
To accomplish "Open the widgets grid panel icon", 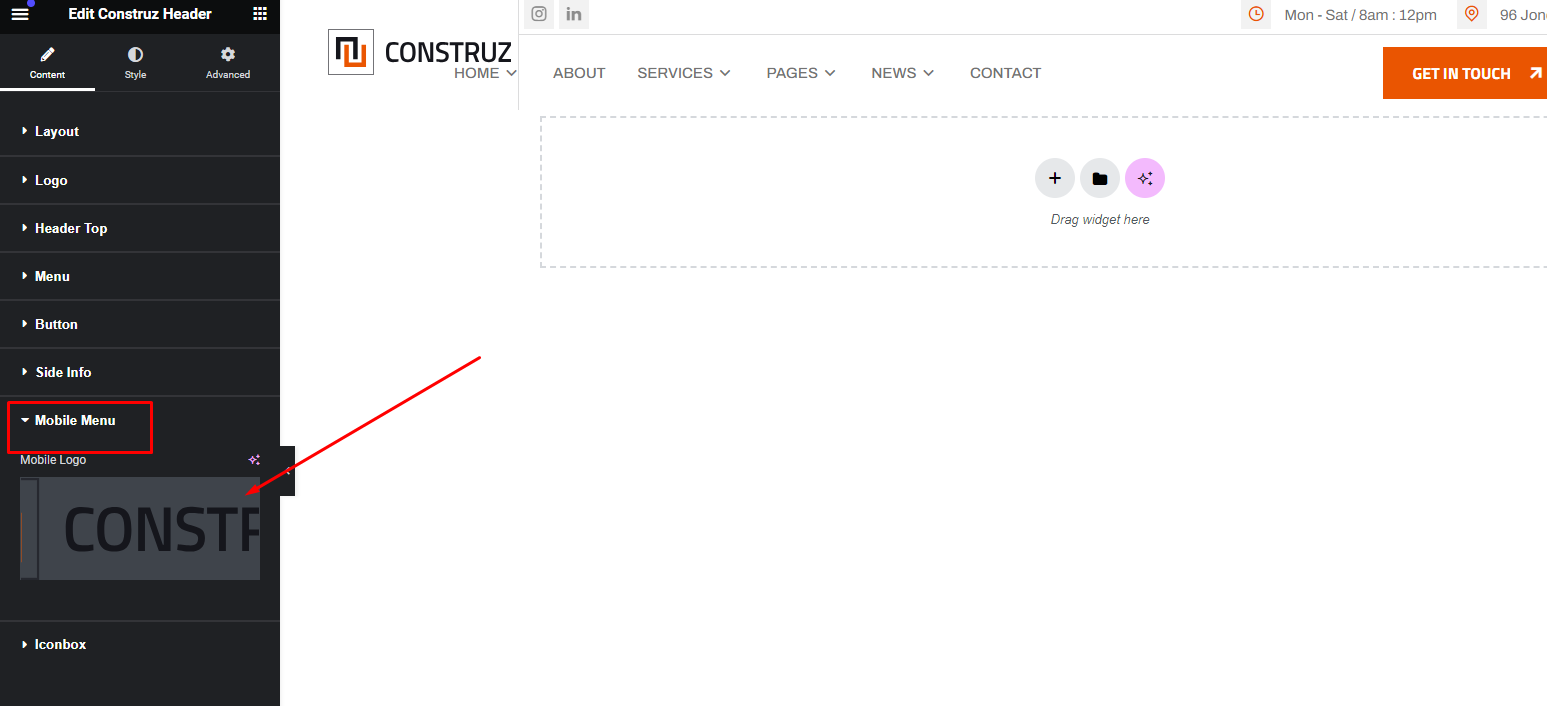I will click(x=260, y=14).
